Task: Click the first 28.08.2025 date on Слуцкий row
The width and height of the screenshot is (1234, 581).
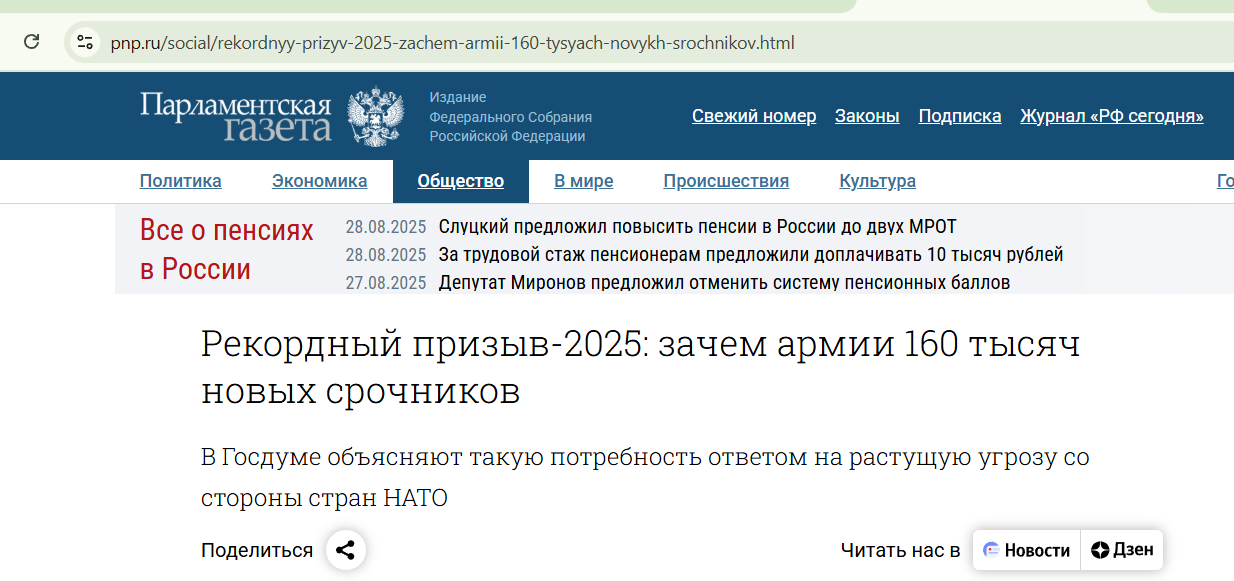Action: click(386, 226)
